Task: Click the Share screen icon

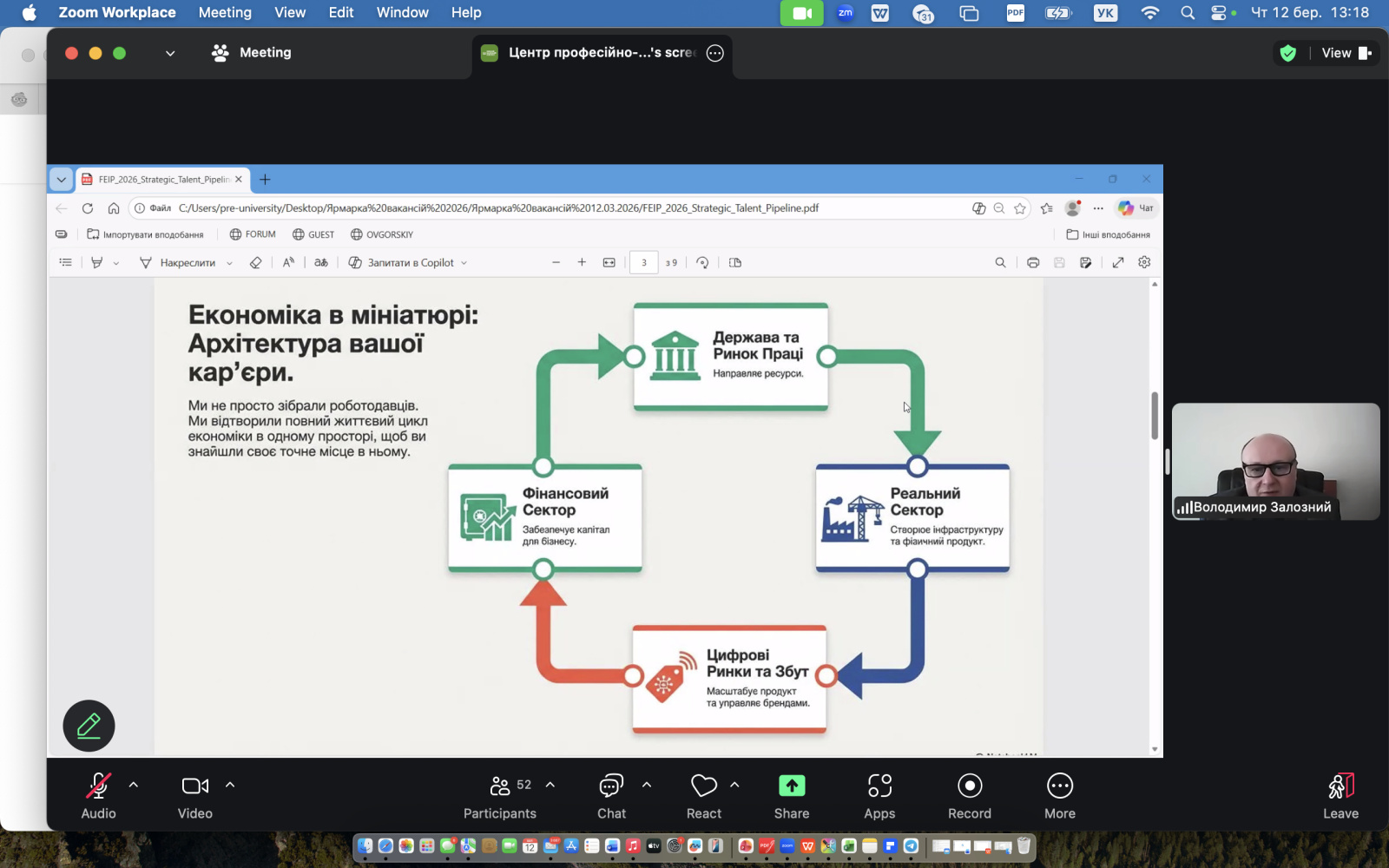Action: [791, 786]
